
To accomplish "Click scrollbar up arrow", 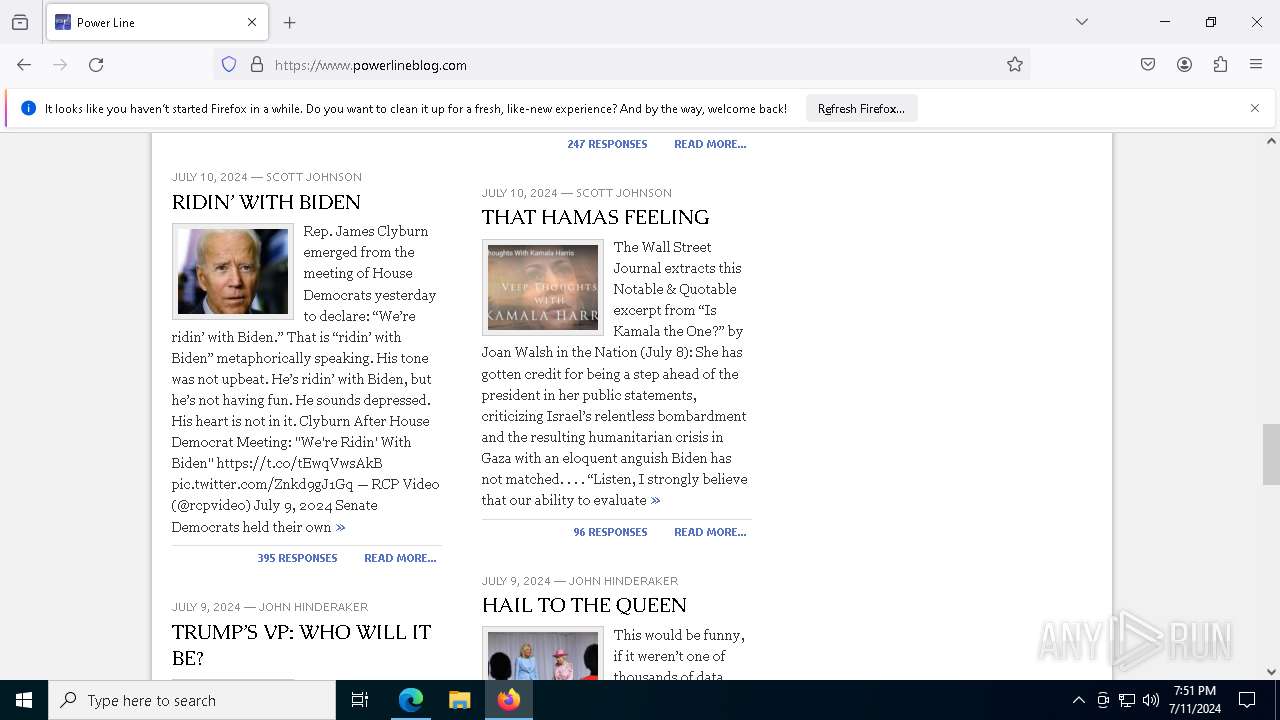I will click(x=1271, y=141).
